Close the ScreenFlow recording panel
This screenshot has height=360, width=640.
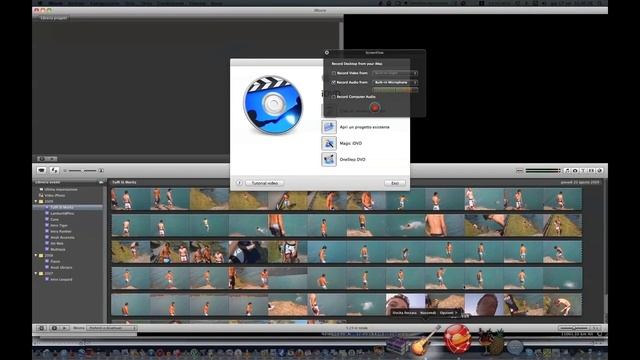(x=327, y=53)
